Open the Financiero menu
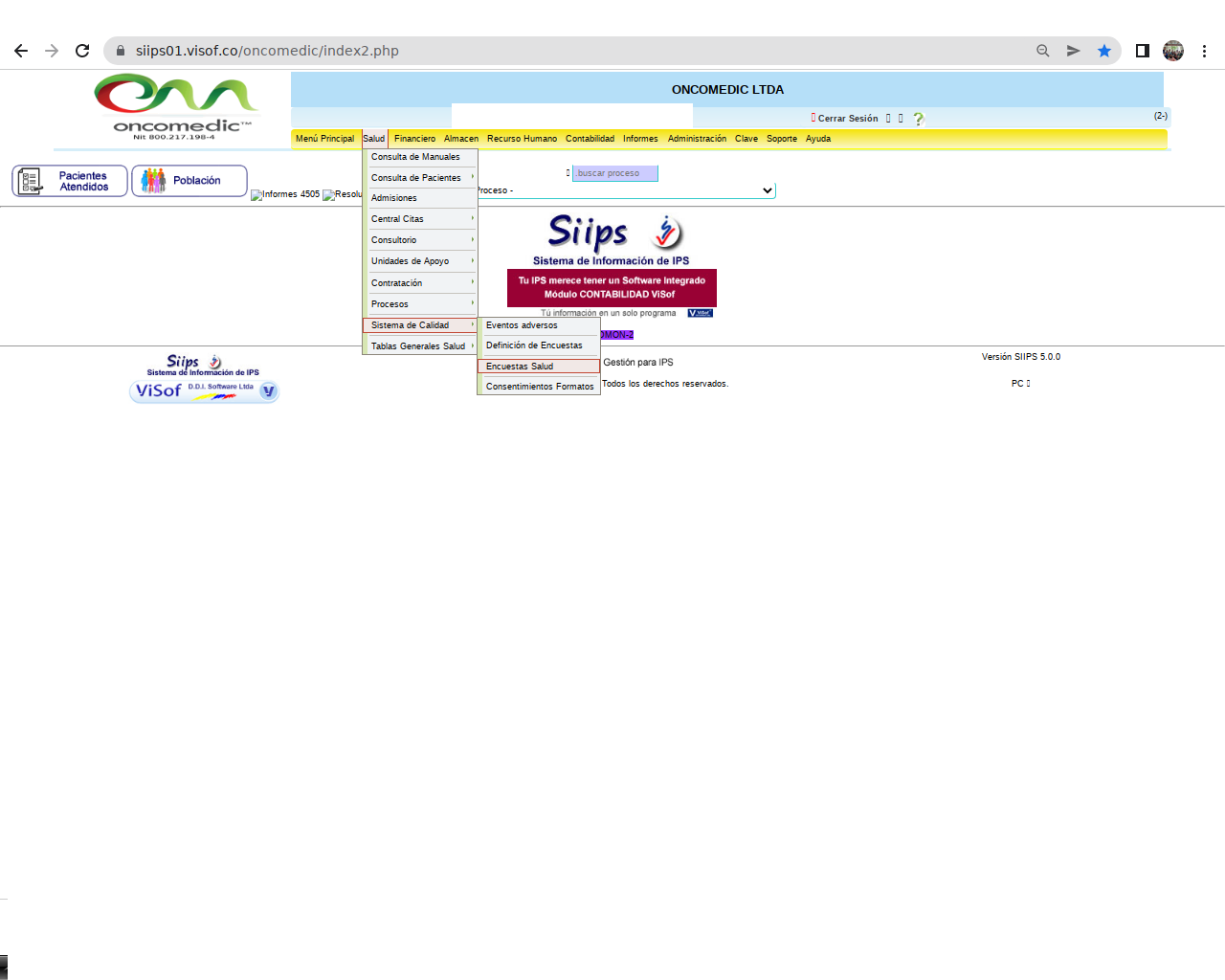 [414, 139]
